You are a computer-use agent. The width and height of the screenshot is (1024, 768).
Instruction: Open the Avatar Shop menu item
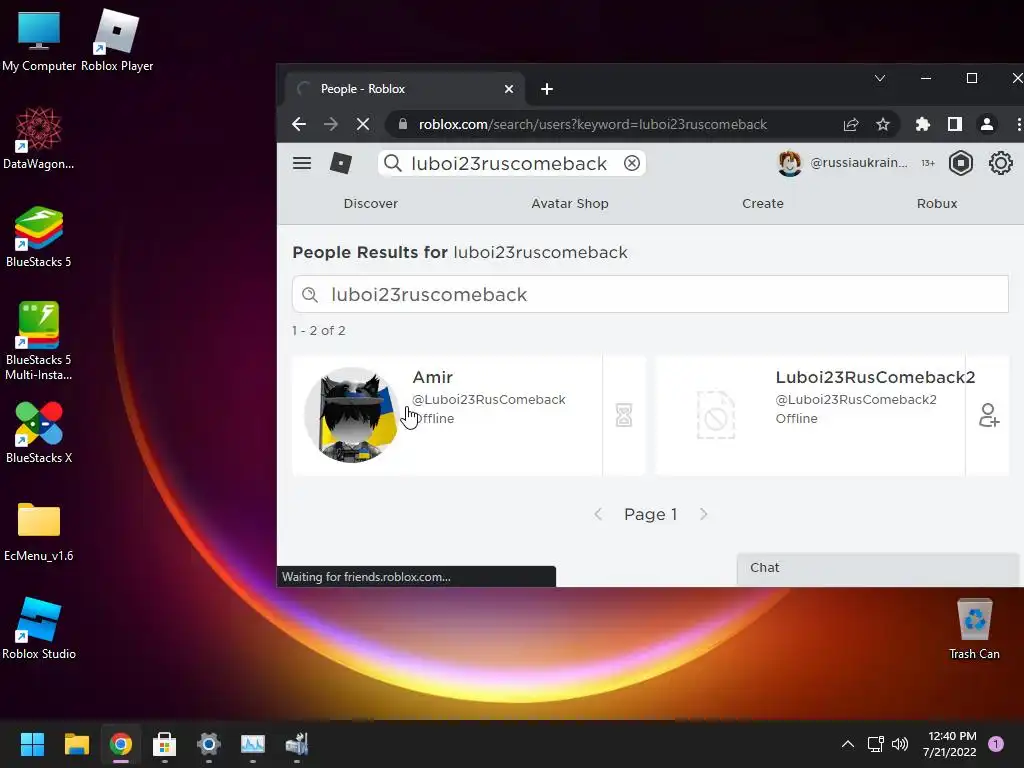[x=569, y=204]
